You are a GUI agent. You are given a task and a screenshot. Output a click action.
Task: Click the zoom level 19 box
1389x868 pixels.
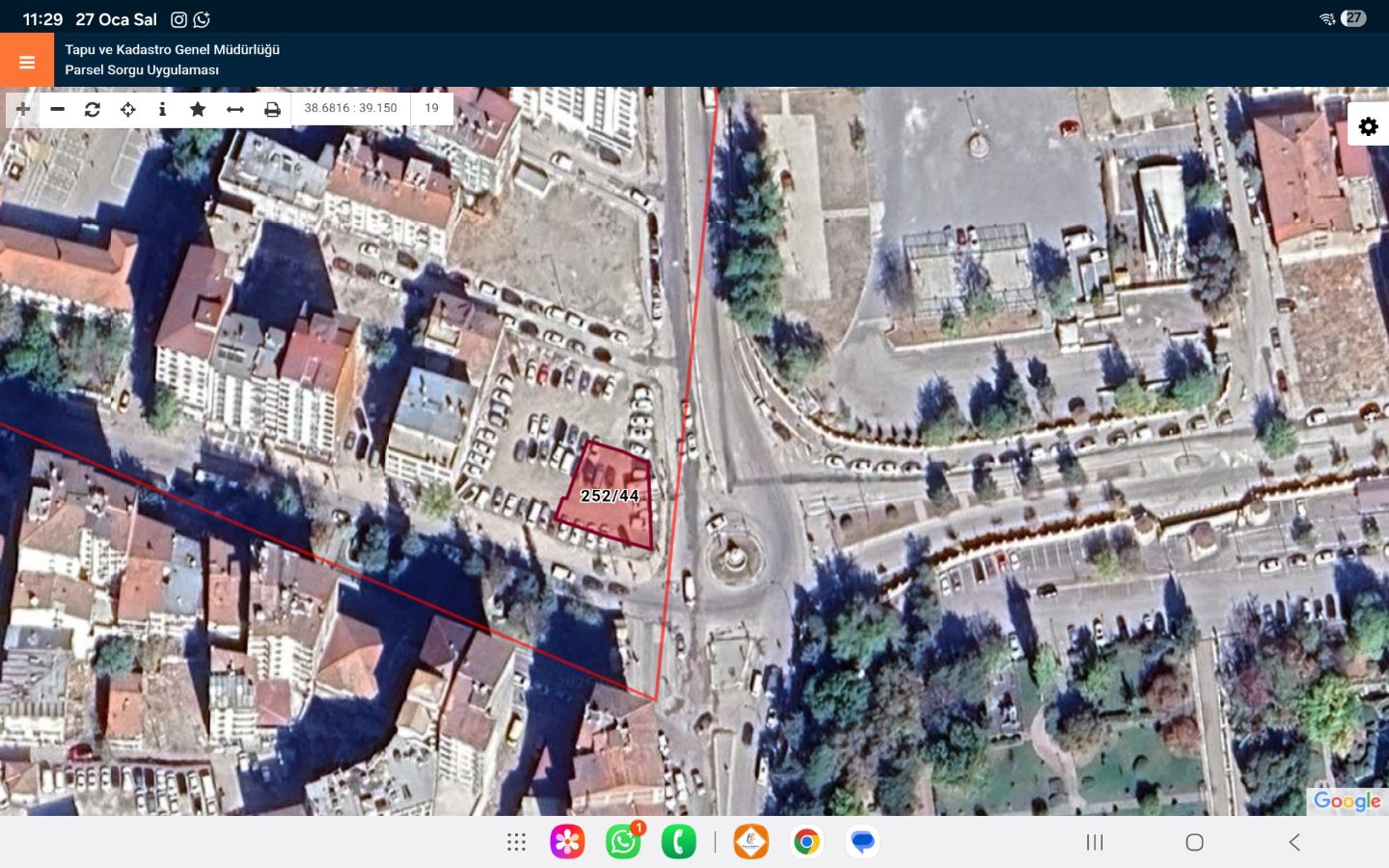[431, 108]
